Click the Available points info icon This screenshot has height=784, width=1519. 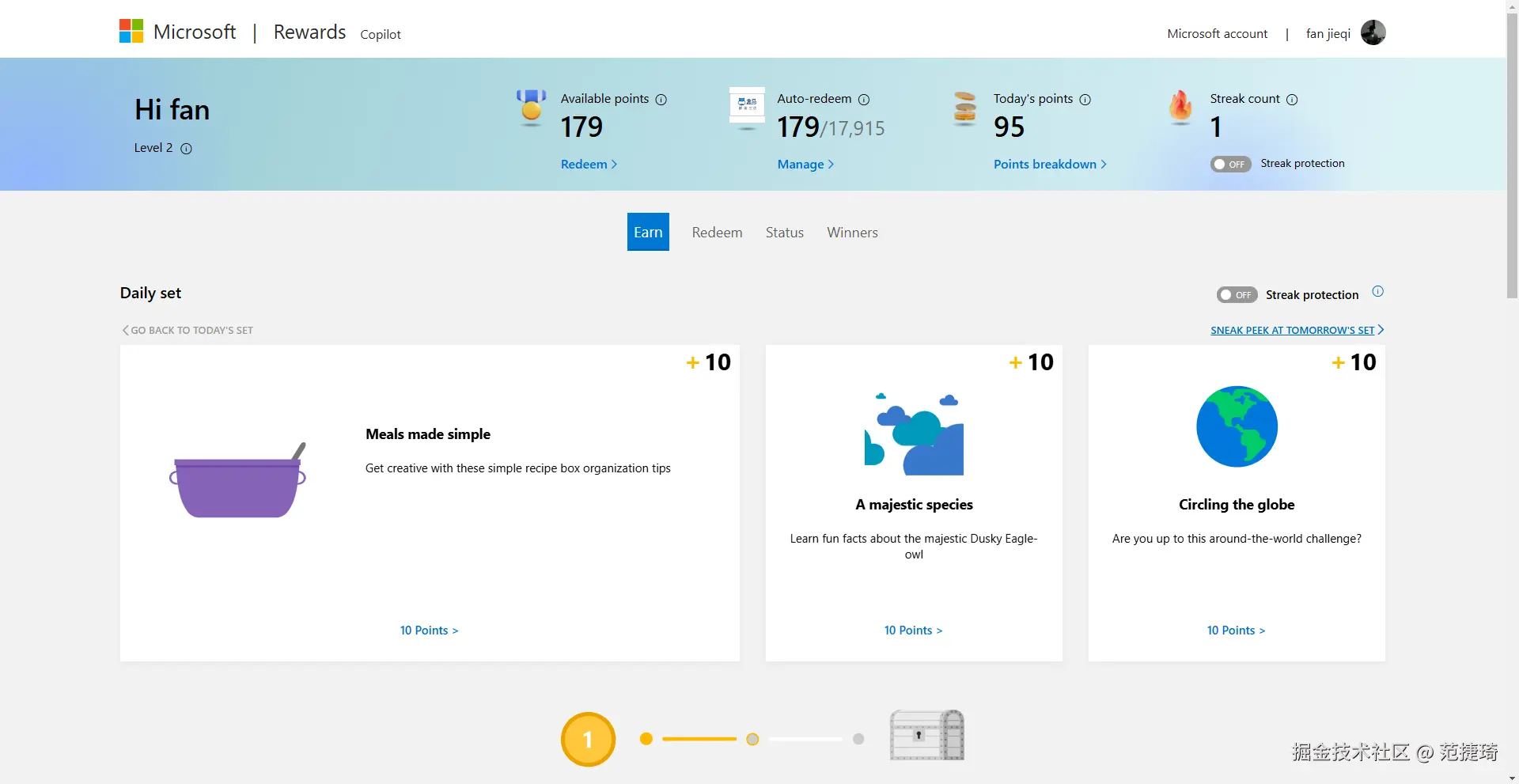(x=661, y=100)
